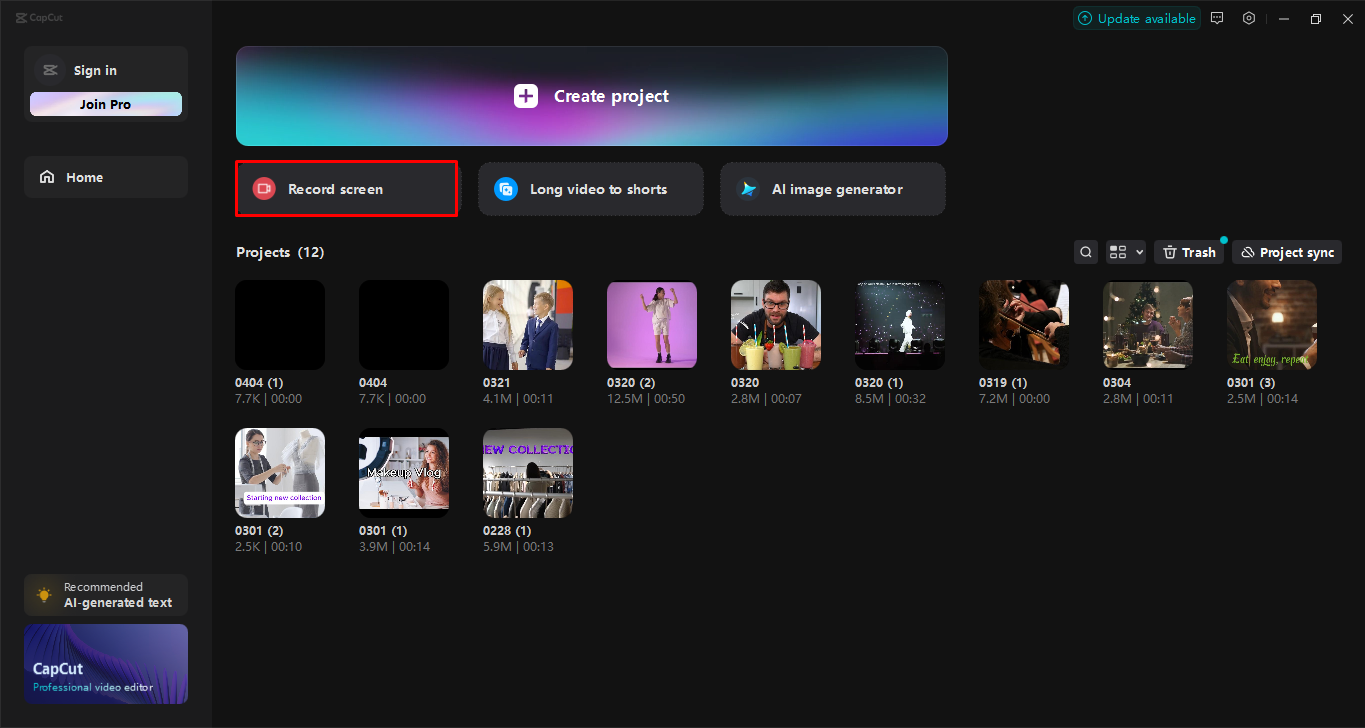Open the Recommended AI-generated text card
Screen dimensions: 1365x728
pos(106,595)
